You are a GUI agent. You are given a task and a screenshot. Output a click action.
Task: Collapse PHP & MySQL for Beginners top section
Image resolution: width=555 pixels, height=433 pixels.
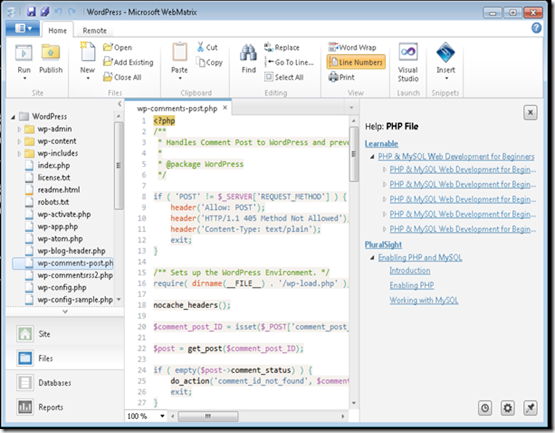372,156
